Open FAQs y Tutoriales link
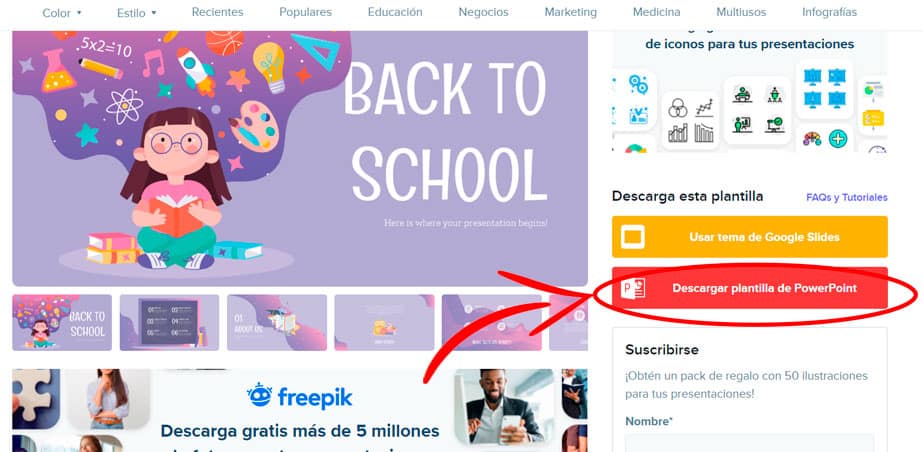The height and width of the screenshot is (452, 923). coord(846,198)
